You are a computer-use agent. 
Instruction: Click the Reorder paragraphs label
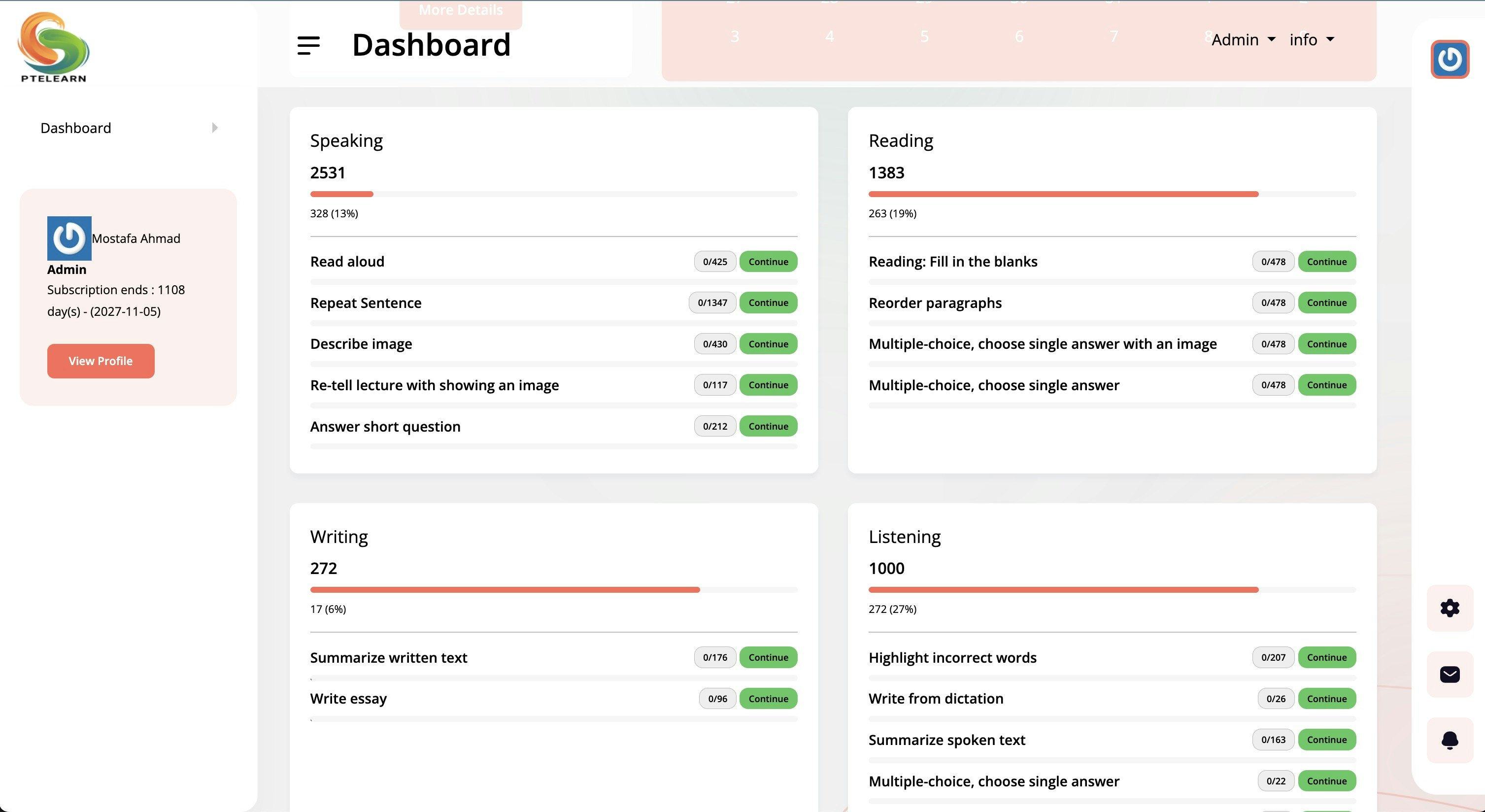(x=935, y=303)
